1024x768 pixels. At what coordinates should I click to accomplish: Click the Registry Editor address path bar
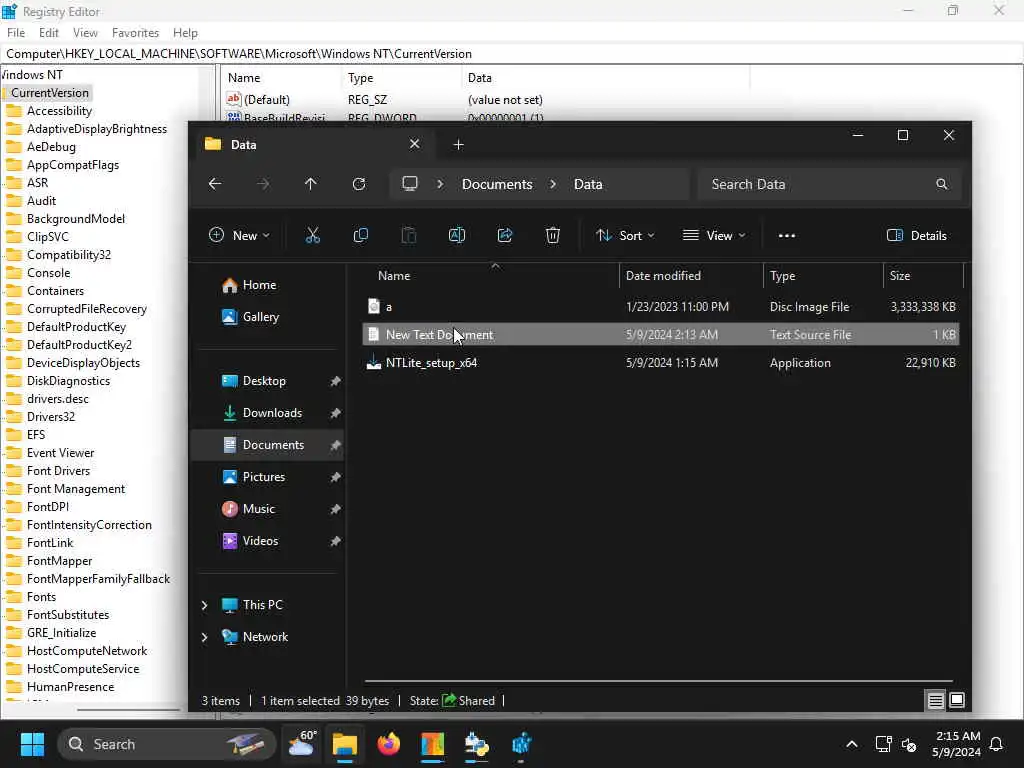coord(512,54)
